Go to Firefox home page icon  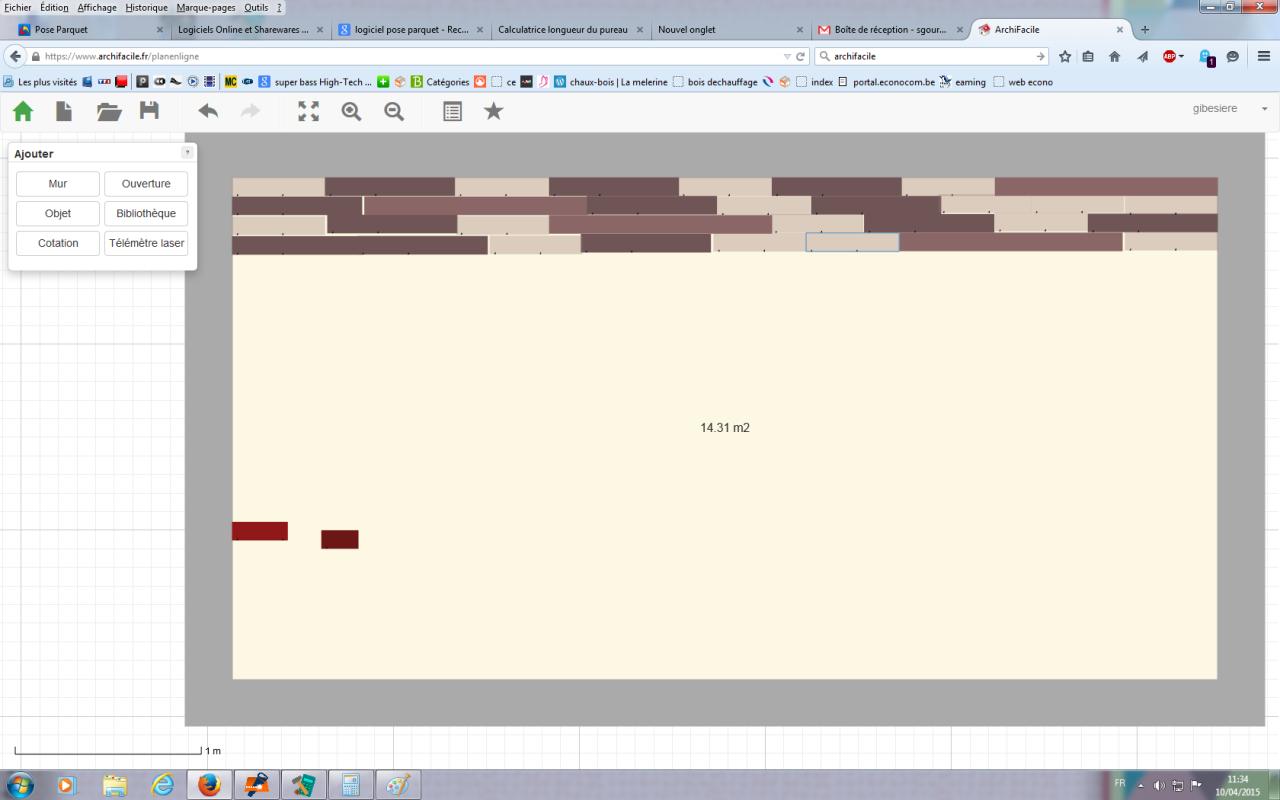(x=1114, y=57)
